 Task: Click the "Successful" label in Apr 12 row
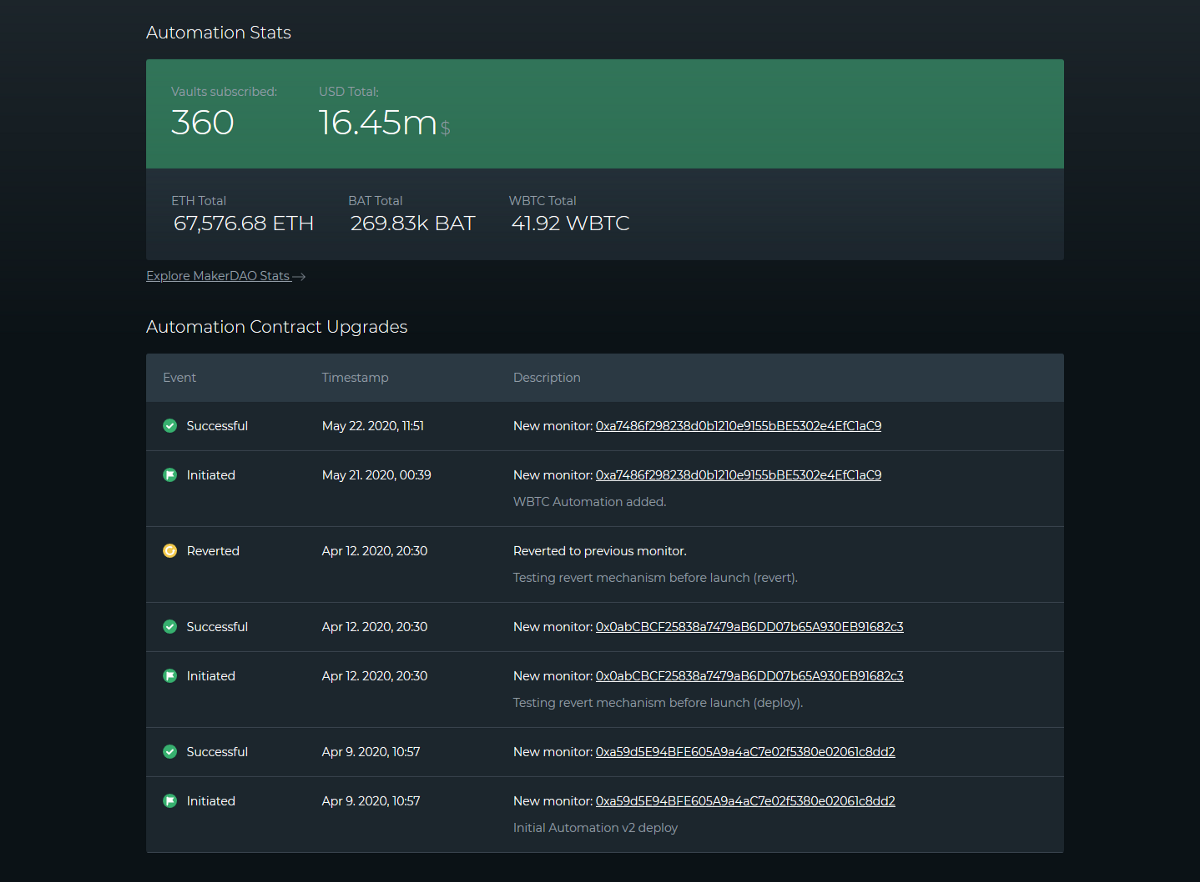[x=217, y=627]
